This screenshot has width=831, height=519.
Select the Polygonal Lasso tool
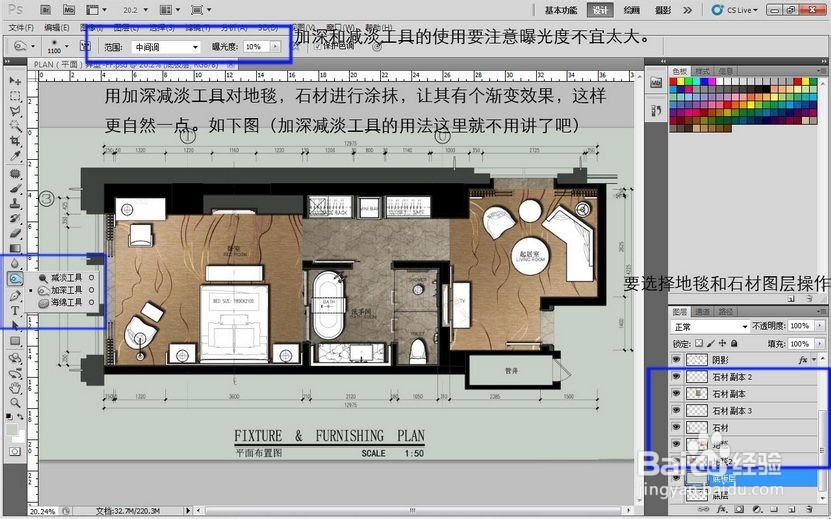[x=15, y=111]
